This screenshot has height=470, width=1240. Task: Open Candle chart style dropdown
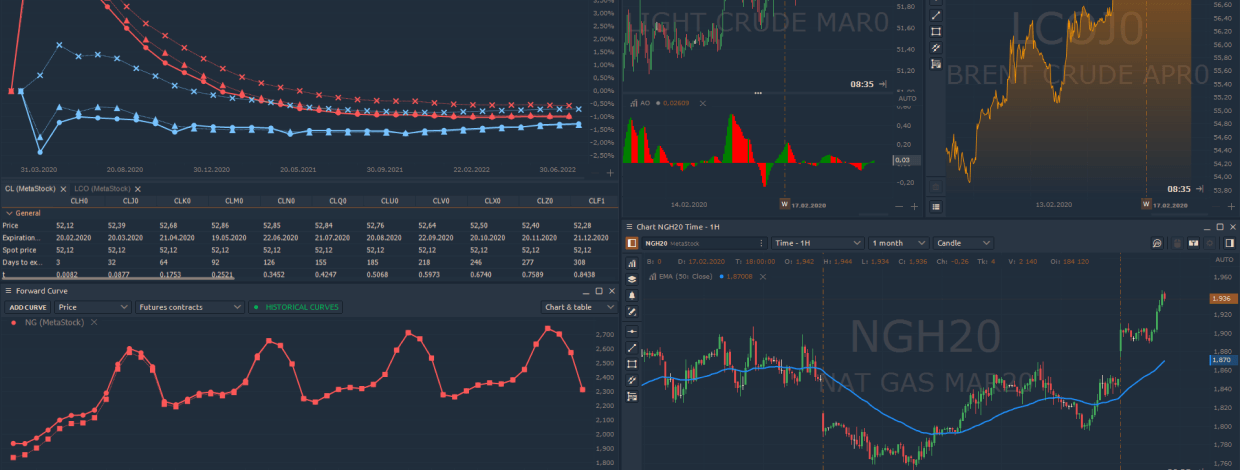click(x=964, y=243)
